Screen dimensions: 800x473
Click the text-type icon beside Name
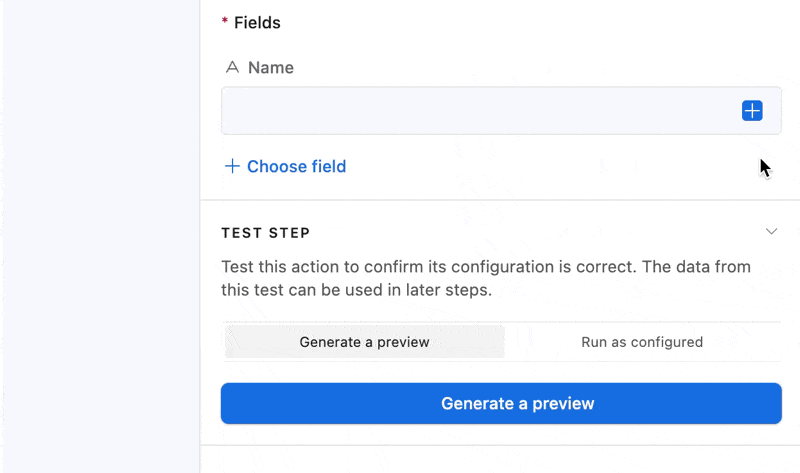[x=232, y=68]
